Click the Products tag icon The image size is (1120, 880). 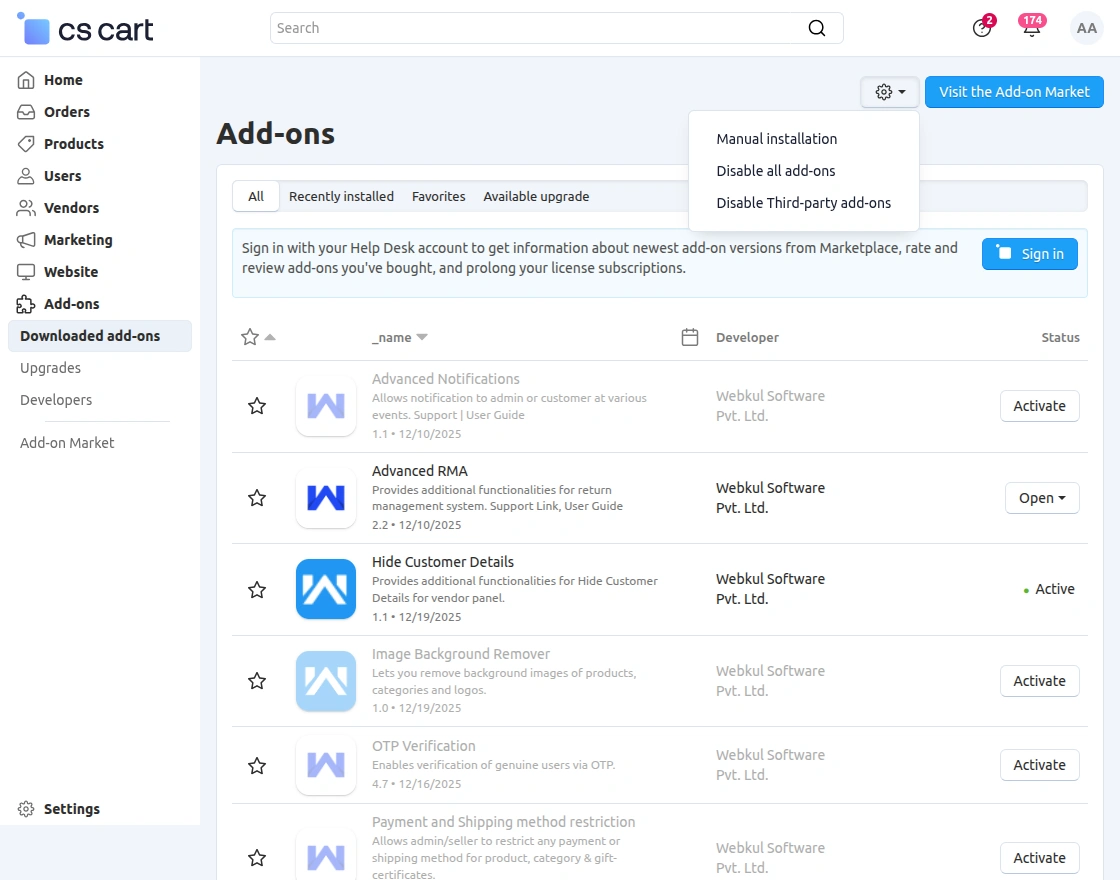(26, 144)
